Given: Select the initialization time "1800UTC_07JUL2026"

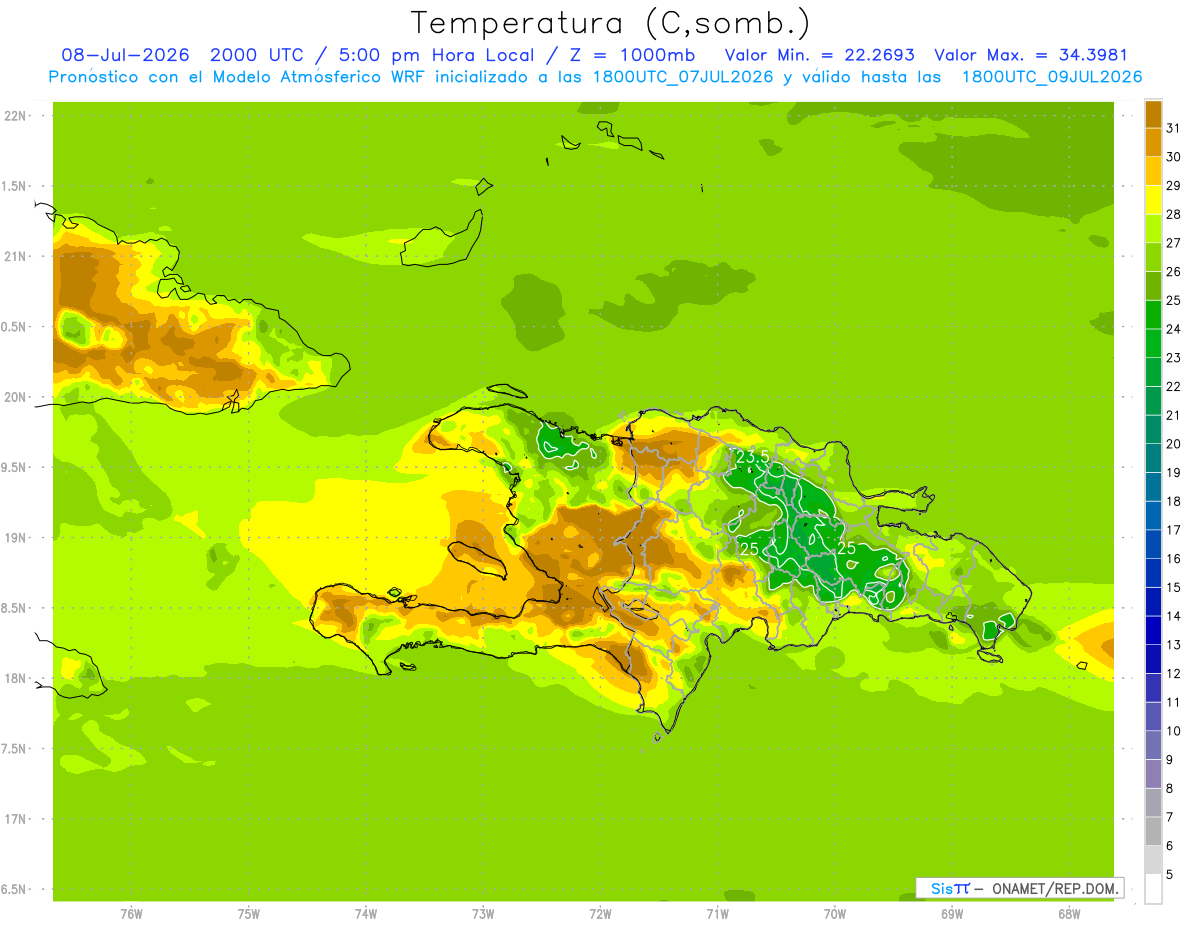Looking at the screenshot, I should [x=679, y=77].
